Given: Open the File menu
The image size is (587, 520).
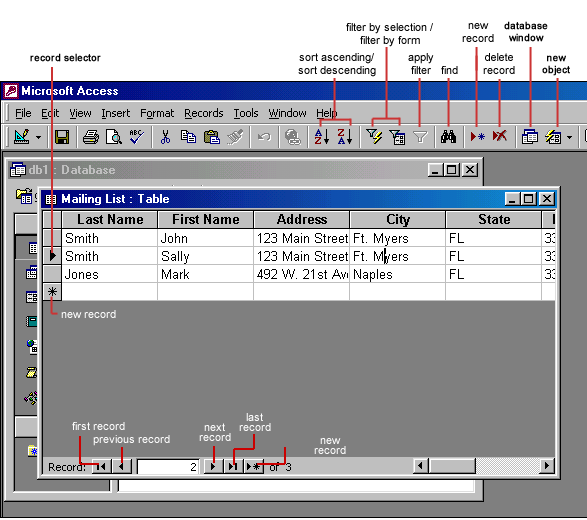Looking at the screenshot, I should point(23,113).
